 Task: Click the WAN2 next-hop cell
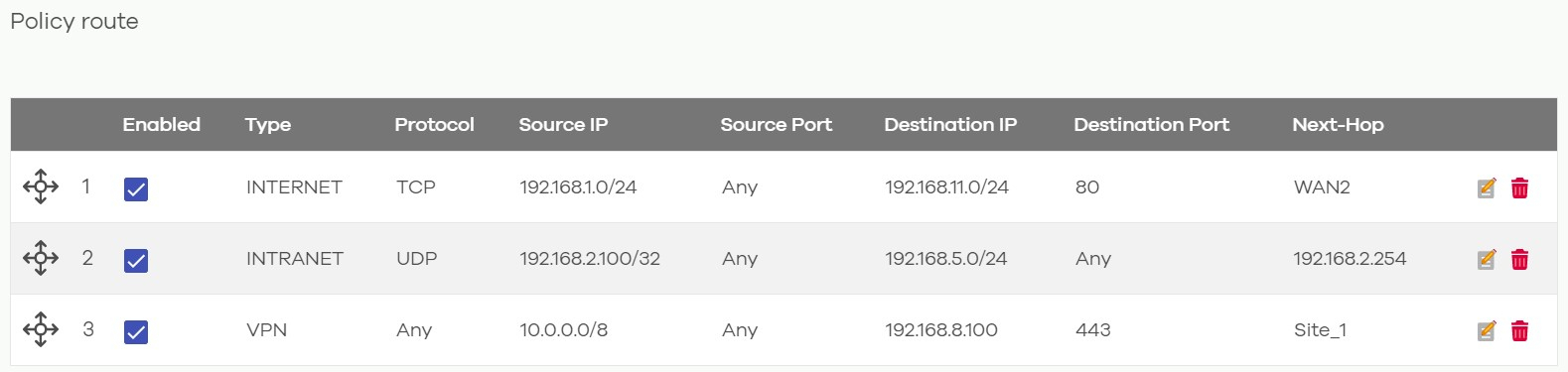click(x=1322, y=186)
